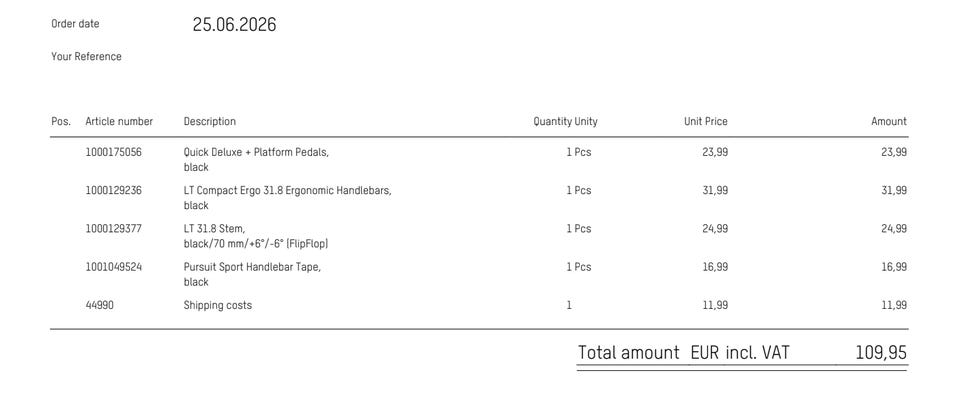
Task: Click the 'Amount' column header
Action: 889,121
